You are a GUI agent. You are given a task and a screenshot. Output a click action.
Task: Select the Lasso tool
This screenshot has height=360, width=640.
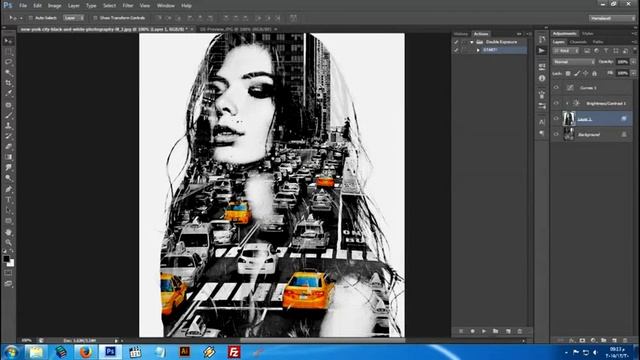click(x=8, y=62)
